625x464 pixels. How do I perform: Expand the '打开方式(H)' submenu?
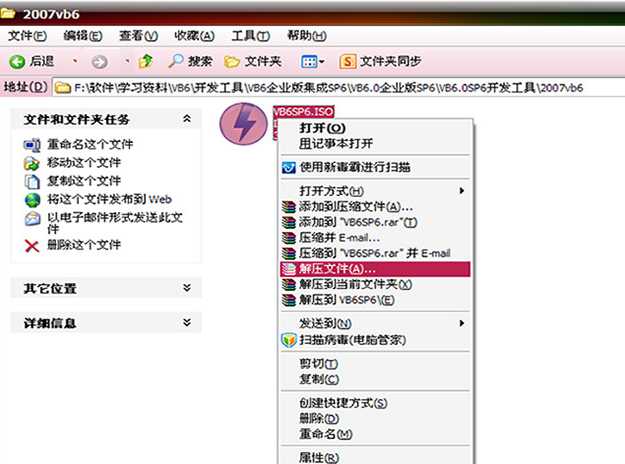[375, 191]
